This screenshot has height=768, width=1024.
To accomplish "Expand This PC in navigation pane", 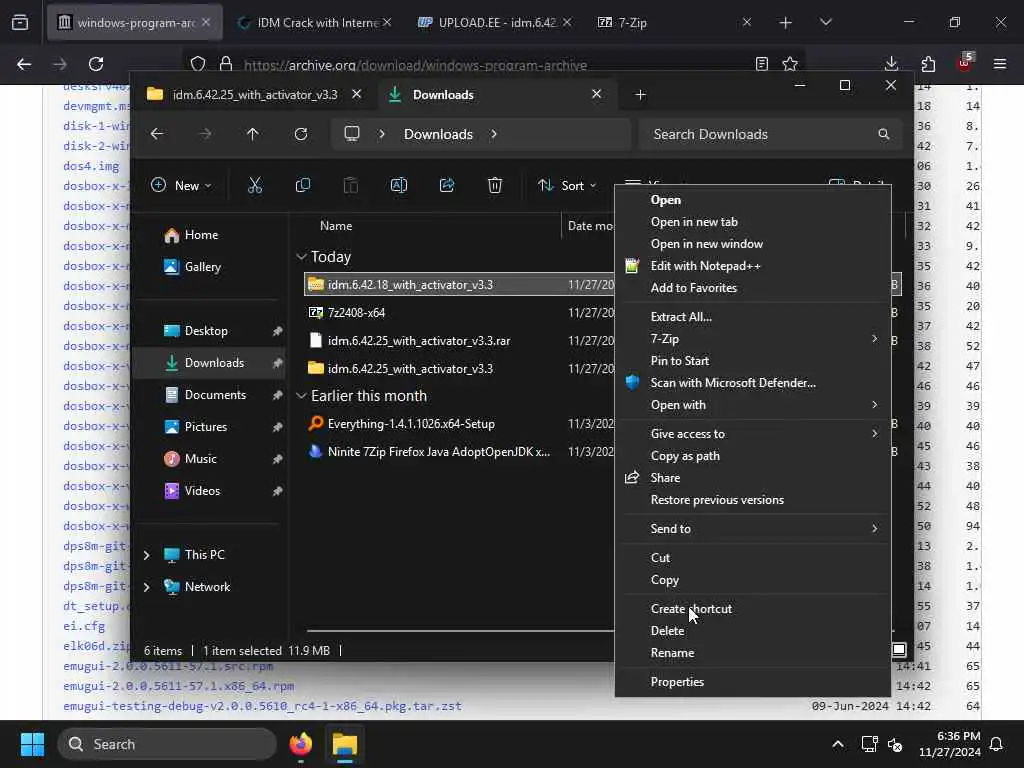I will pos(146,555).
